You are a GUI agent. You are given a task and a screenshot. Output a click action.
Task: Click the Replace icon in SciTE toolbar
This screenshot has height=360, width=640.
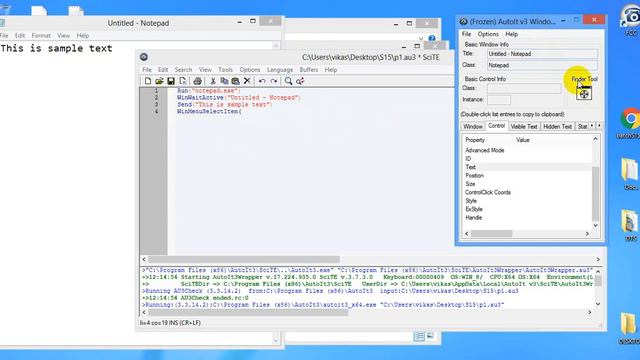coord(300,81)
